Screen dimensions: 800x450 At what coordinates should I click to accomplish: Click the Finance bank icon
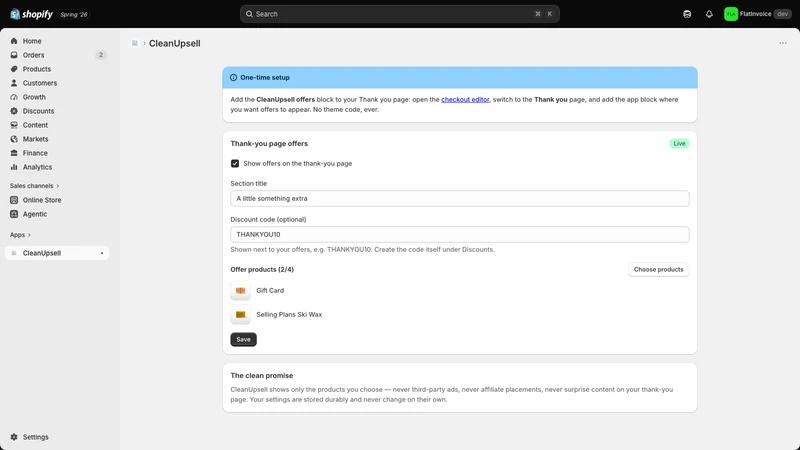(x=14, y=153)
